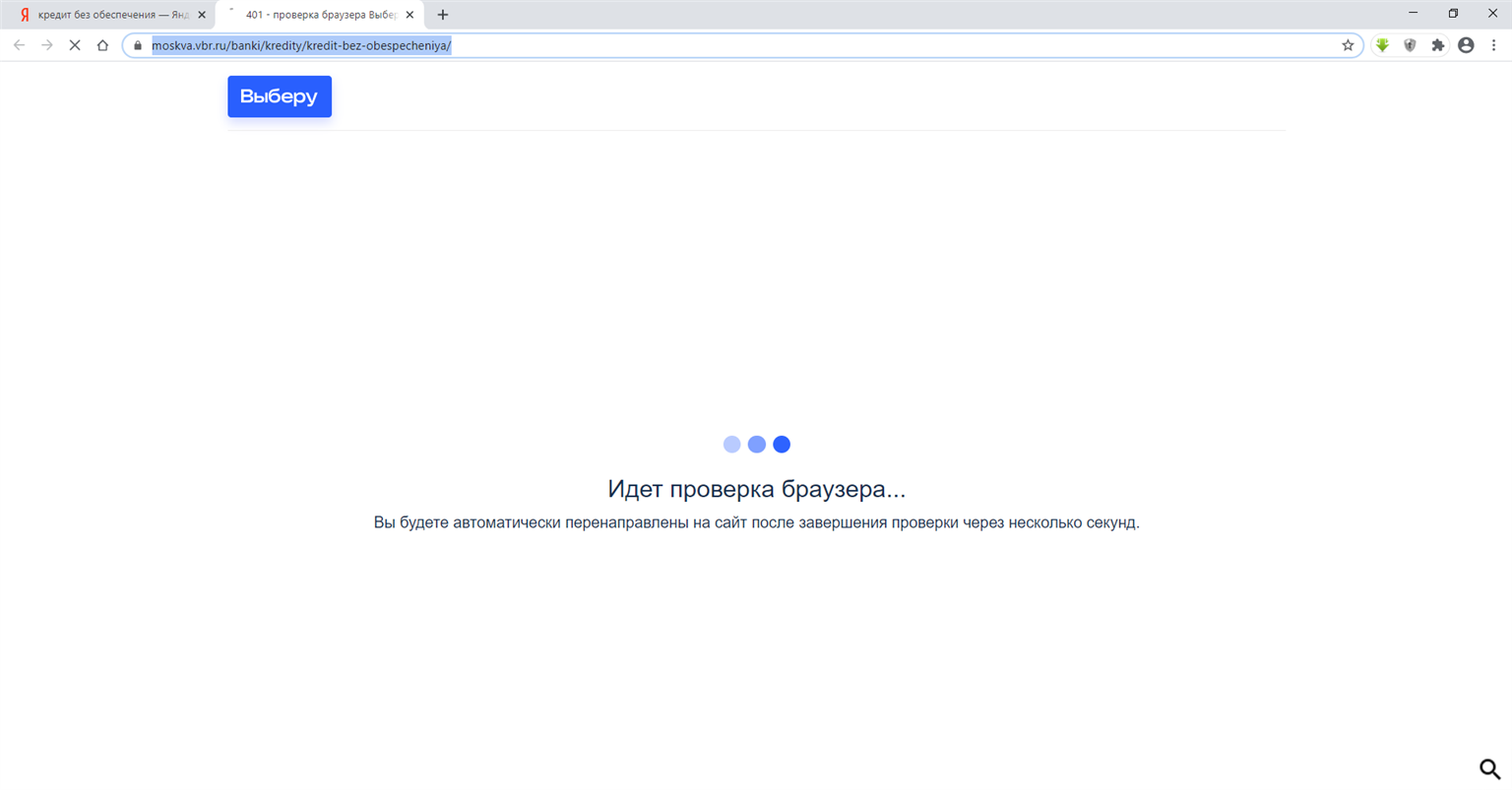This screenshot has width=1512, height=790.
Task: Open the user profile icon
Action: [x=1466, y=45]
